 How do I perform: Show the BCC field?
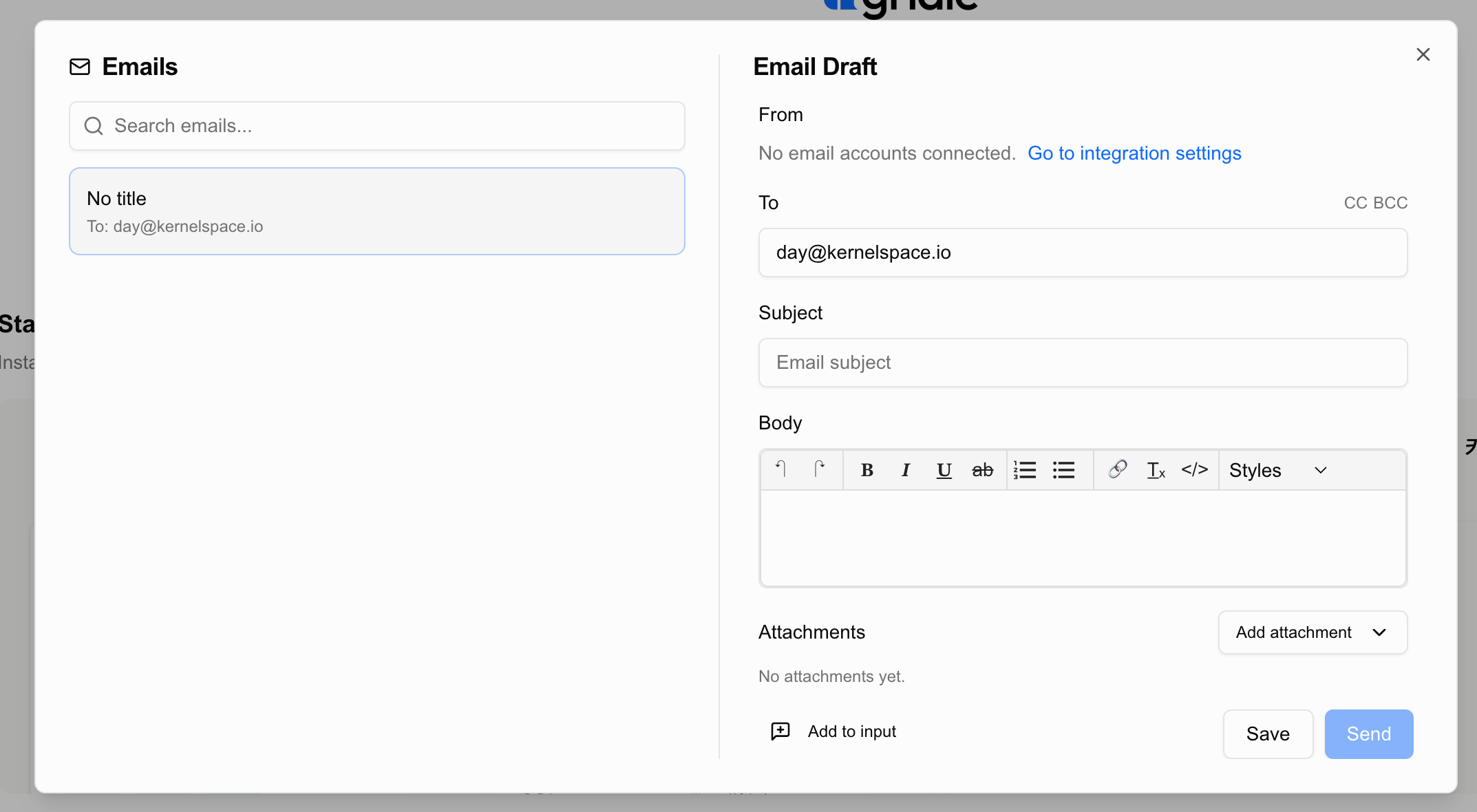[1390, 203]
